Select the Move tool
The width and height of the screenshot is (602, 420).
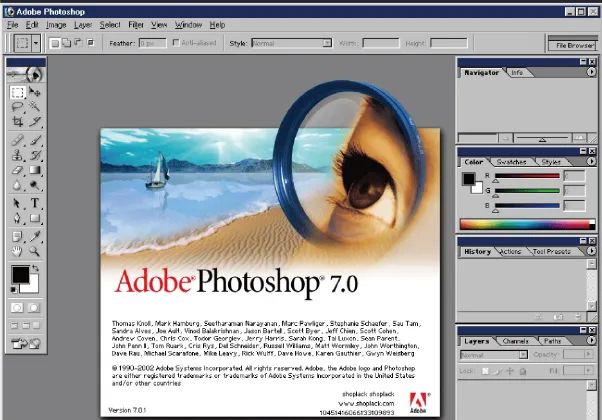click(x=35, y=93)
